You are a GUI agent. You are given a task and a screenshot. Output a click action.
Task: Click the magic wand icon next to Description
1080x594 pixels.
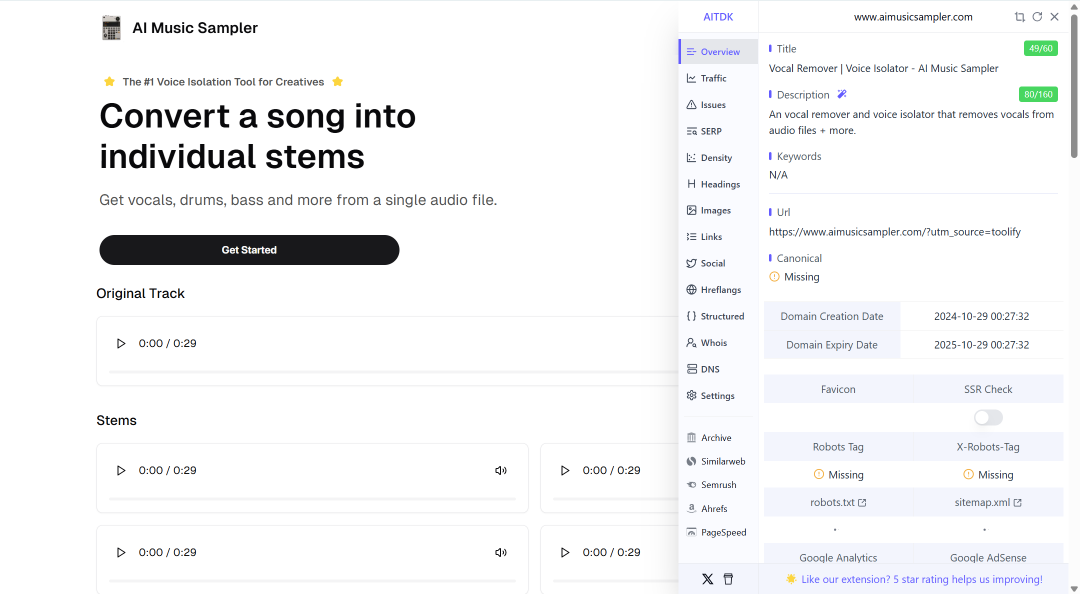[x=842, y=94]
